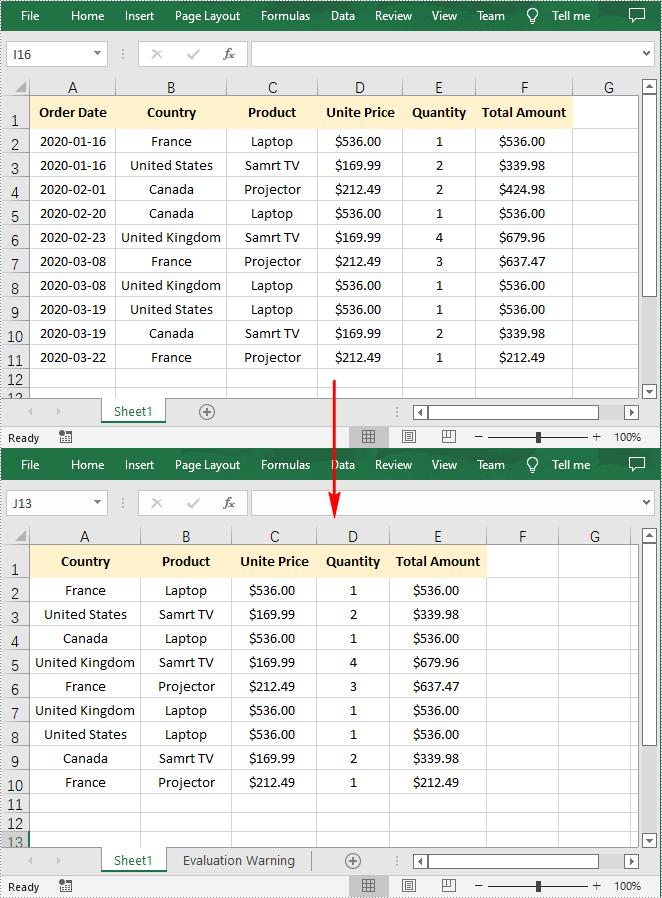Screen dimensions: 662x898
Task: Click the horizontal scroll left arrow, bottom sheet
Action: pos(420,861)
